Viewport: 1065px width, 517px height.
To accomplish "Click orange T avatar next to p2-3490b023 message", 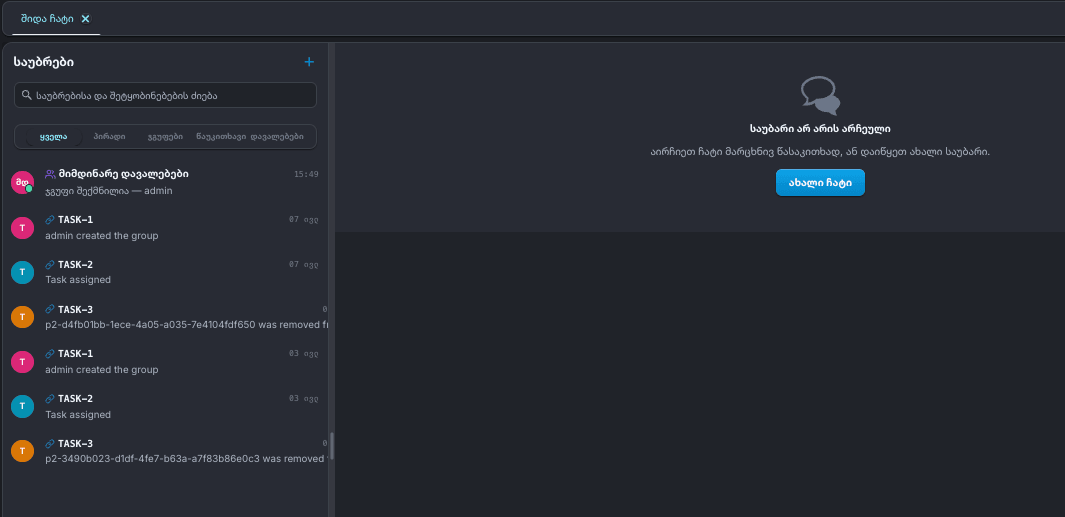I will click(22, 450).
